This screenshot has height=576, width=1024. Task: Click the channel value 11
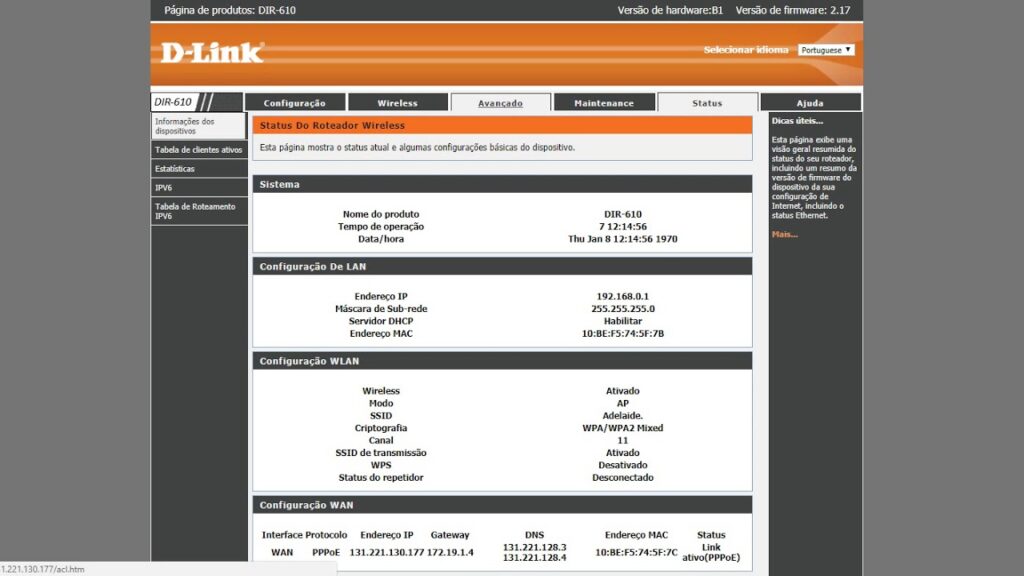click(x=622, y=441)
